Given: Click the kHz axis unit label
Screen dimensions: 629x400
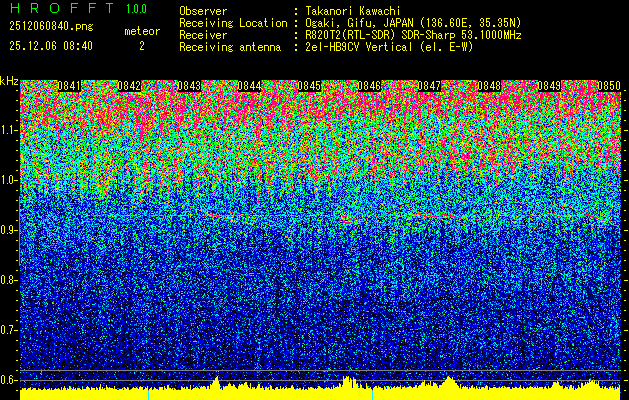Looking at the screenshot, I should pos(10,80).
